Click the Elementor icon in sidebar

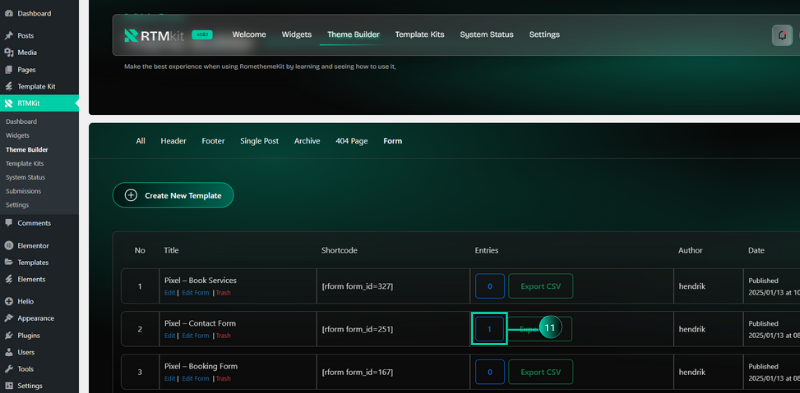9,245
